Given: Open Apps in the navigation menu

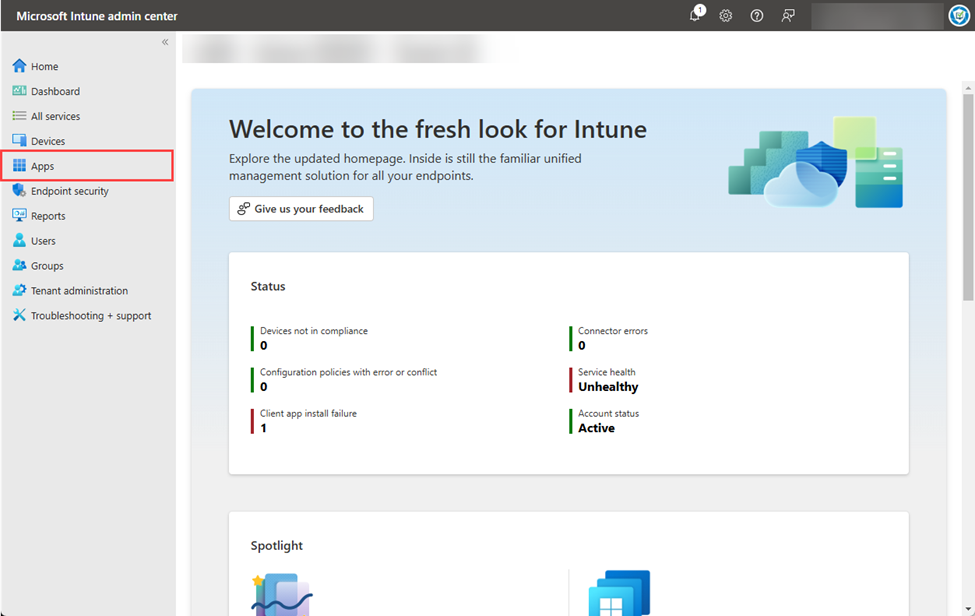Looking at the screenshot, I should pyautogui.click(x=43, y=166).
